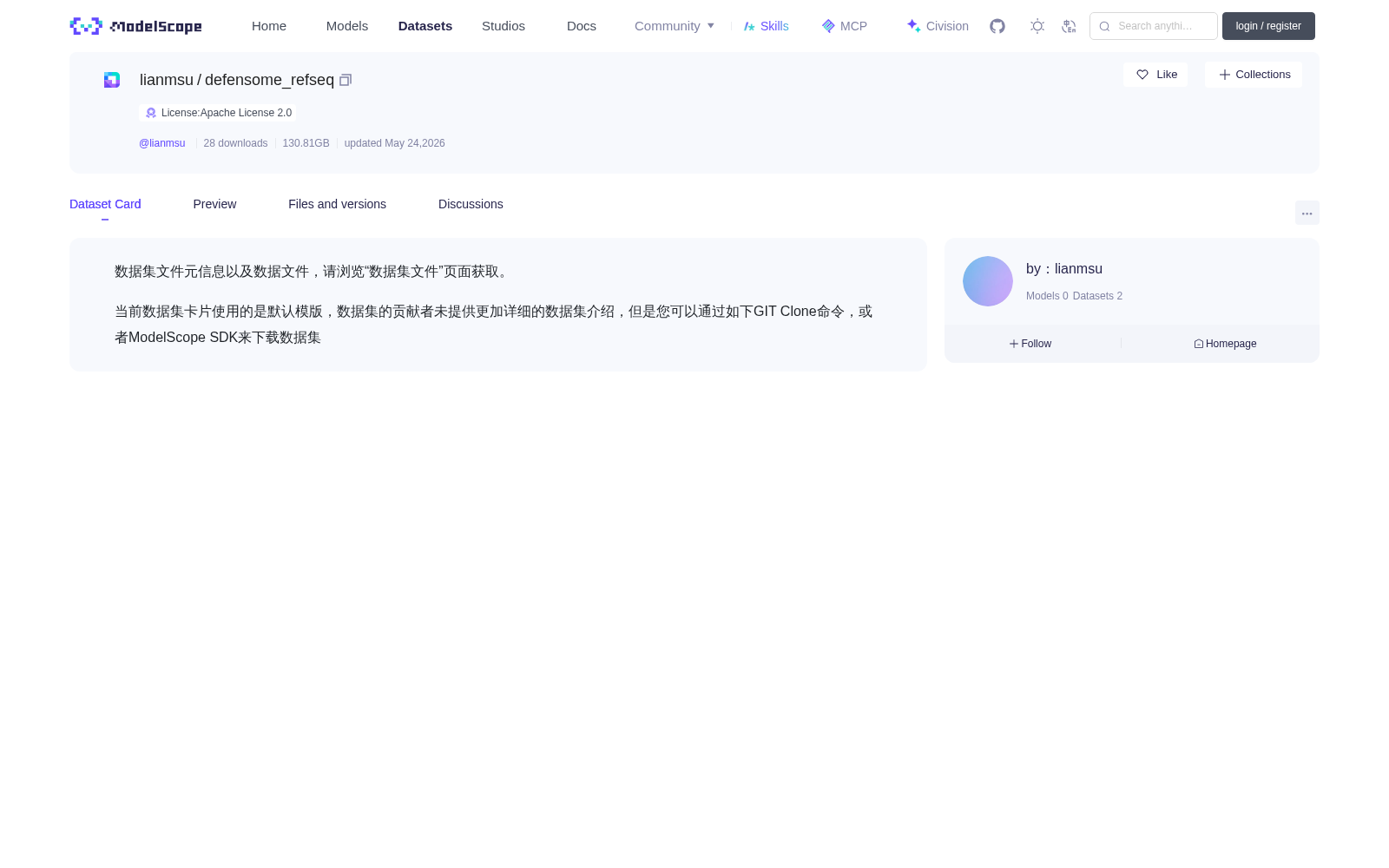Switch to the Preview tab
The height and width of the screenshot is (868, 1389).
(214, 204)
